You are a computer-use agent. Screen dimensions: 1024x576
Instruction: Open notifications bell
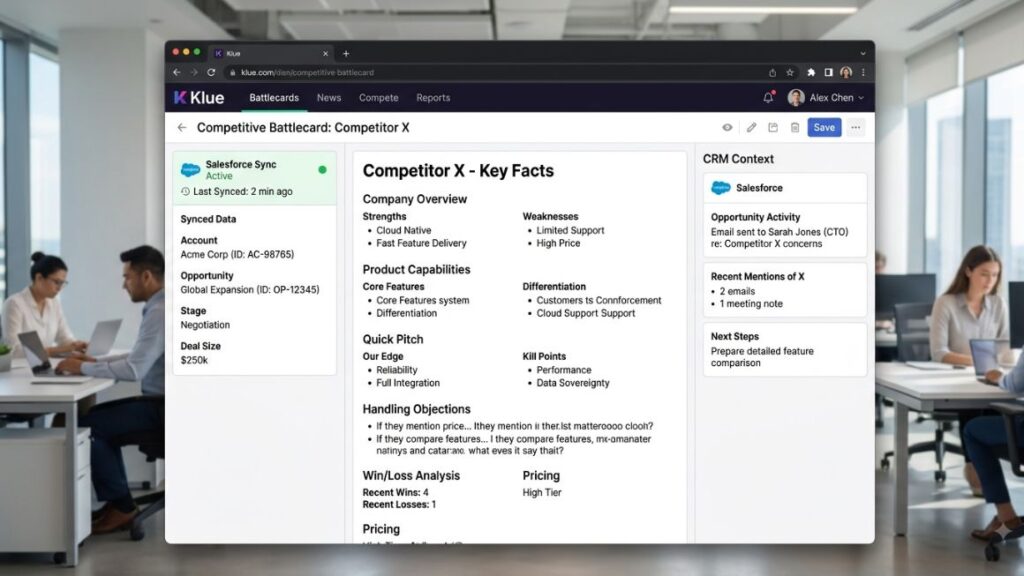(768, 98)
